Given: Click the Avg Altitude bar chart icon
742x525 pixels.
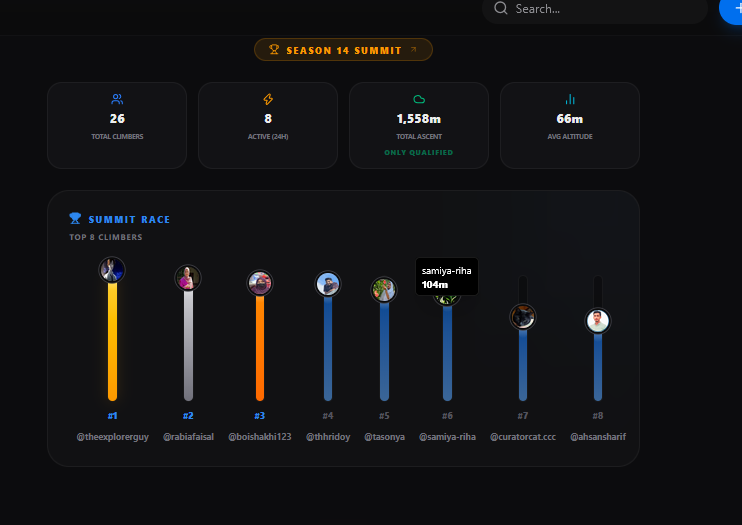Looking at the screenshot, I should [x=570, y=99].
